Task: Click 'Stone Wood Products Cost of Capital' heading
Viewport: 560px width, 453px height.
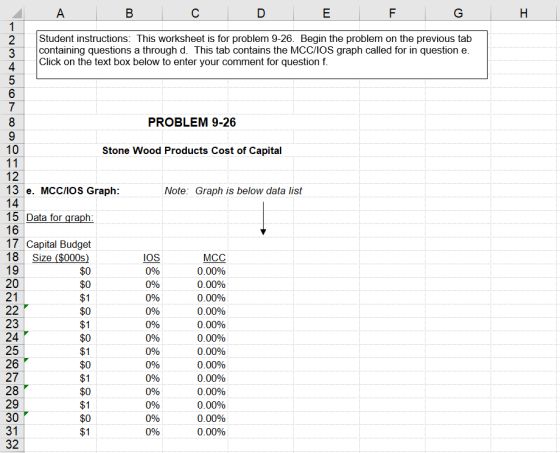Action: [192, 150]
